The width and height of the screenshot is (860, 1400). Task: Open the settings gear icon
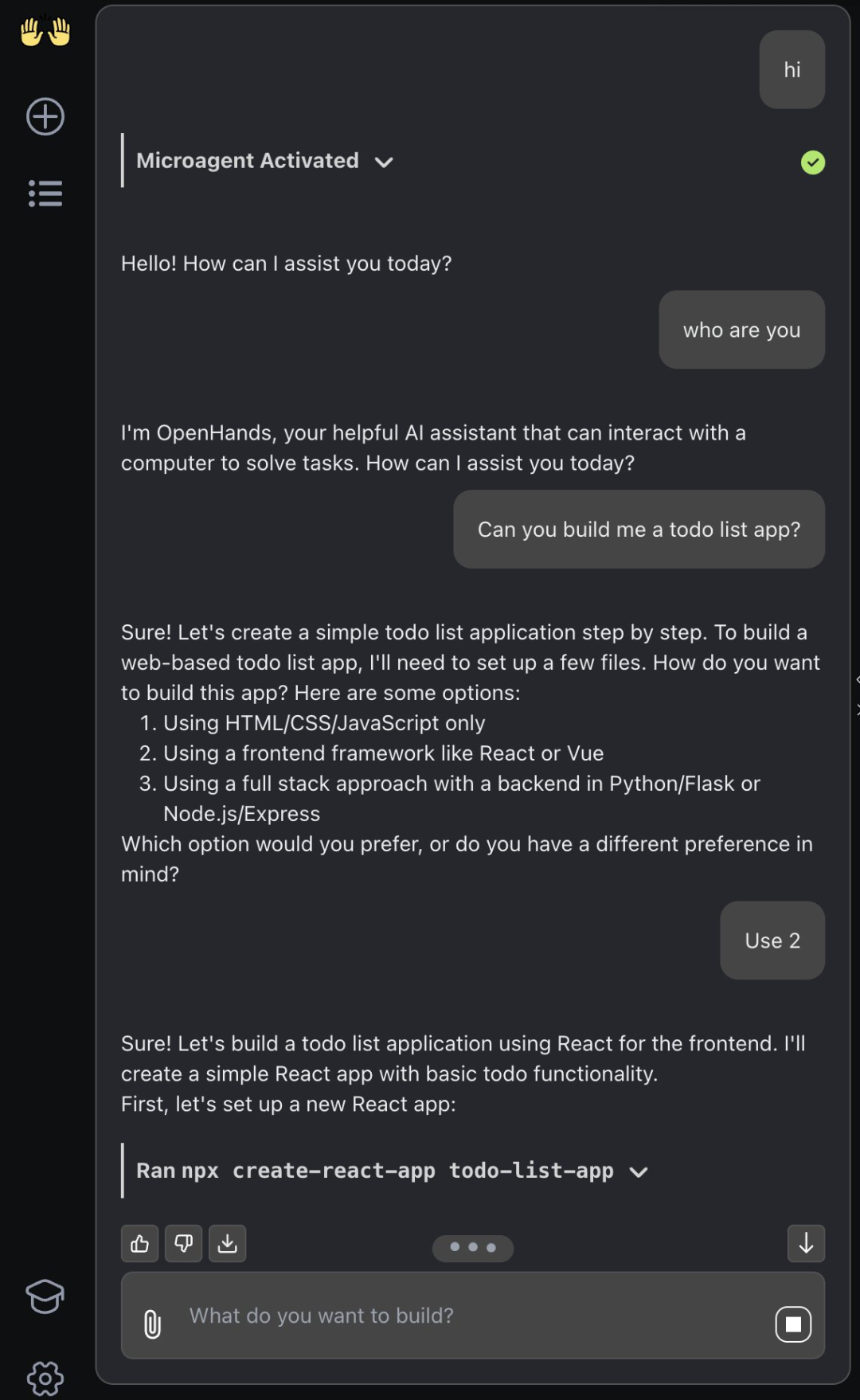[x=45, y=1378]
